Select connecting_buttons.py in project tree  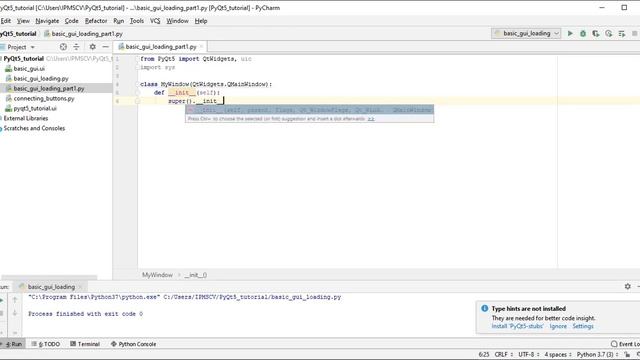44,98
